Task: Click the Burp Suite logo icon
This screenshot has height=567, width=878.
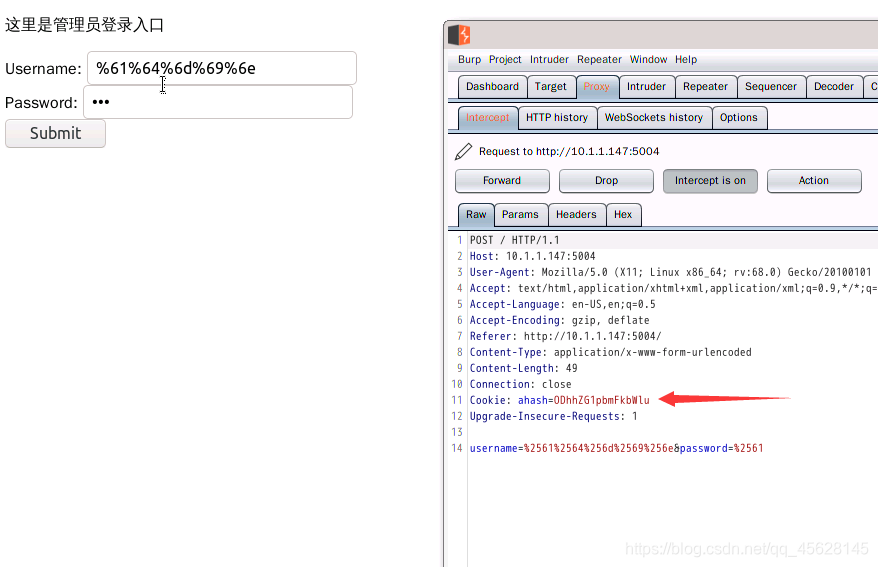Action: (x=459, y=35)
